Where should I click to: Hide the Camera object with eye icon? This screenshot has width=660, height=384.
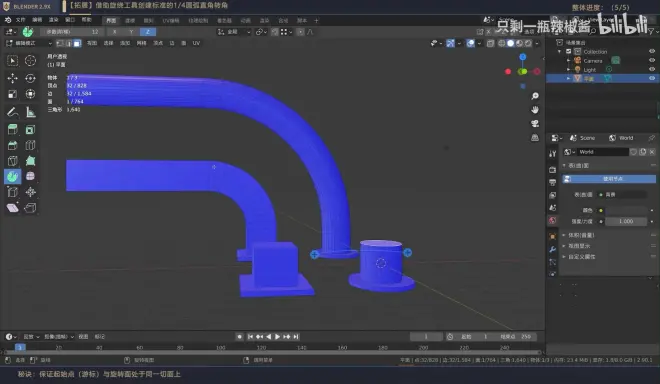[x=652, y=61]
